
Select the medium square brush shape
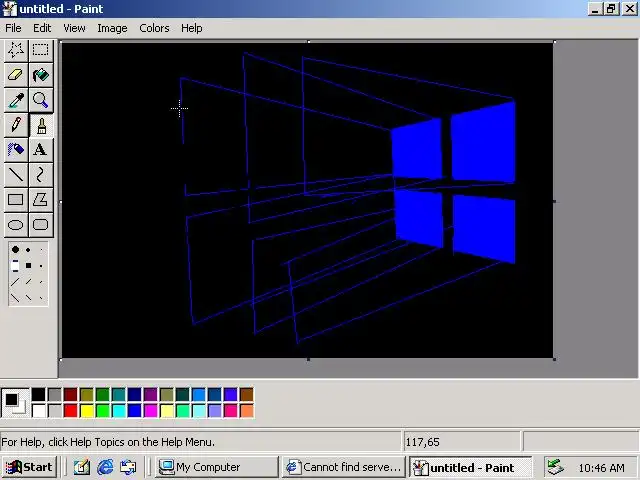point(28,266)
